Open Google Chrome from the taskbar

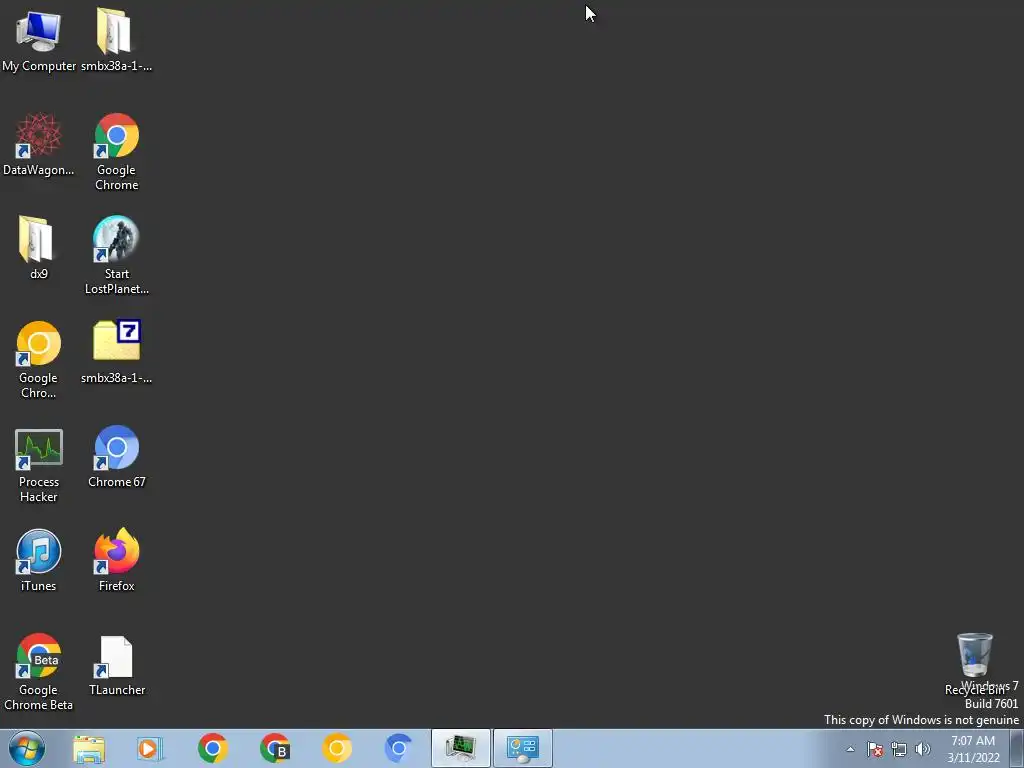[x=212, y=749]
